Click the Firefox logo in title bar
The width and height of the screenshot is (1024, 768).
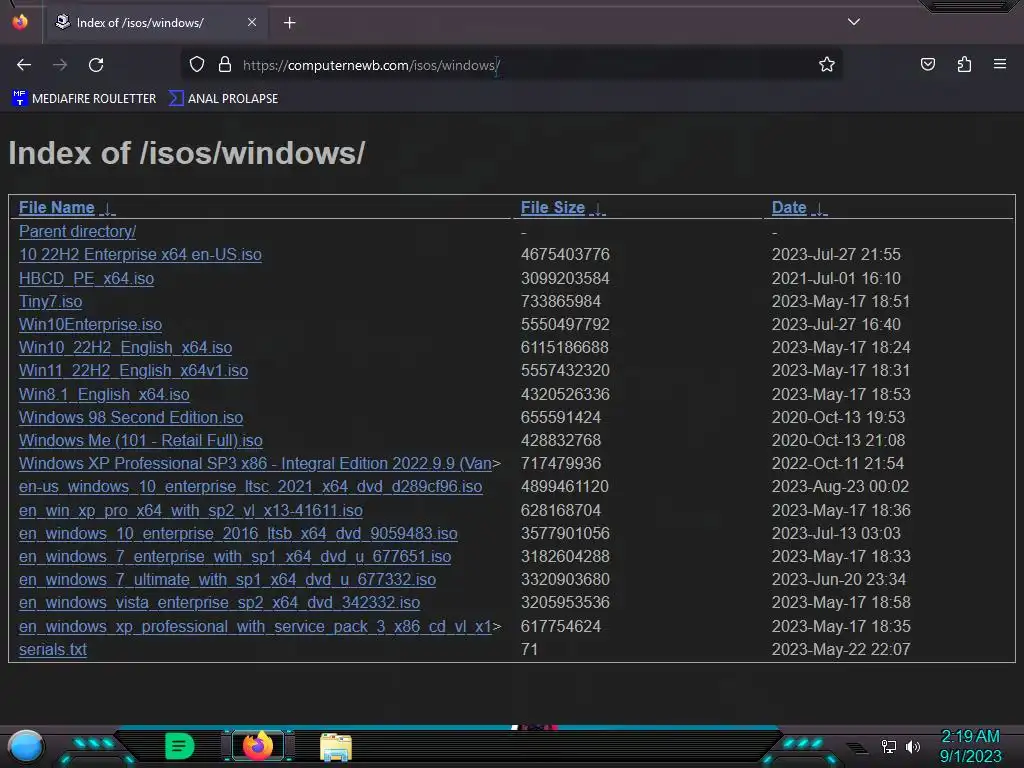[x=20, y=22]
